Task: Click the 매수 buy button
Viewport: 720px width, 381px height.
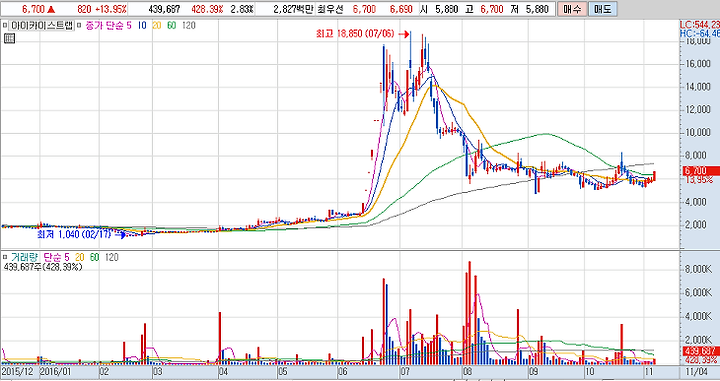Action: 572,9
